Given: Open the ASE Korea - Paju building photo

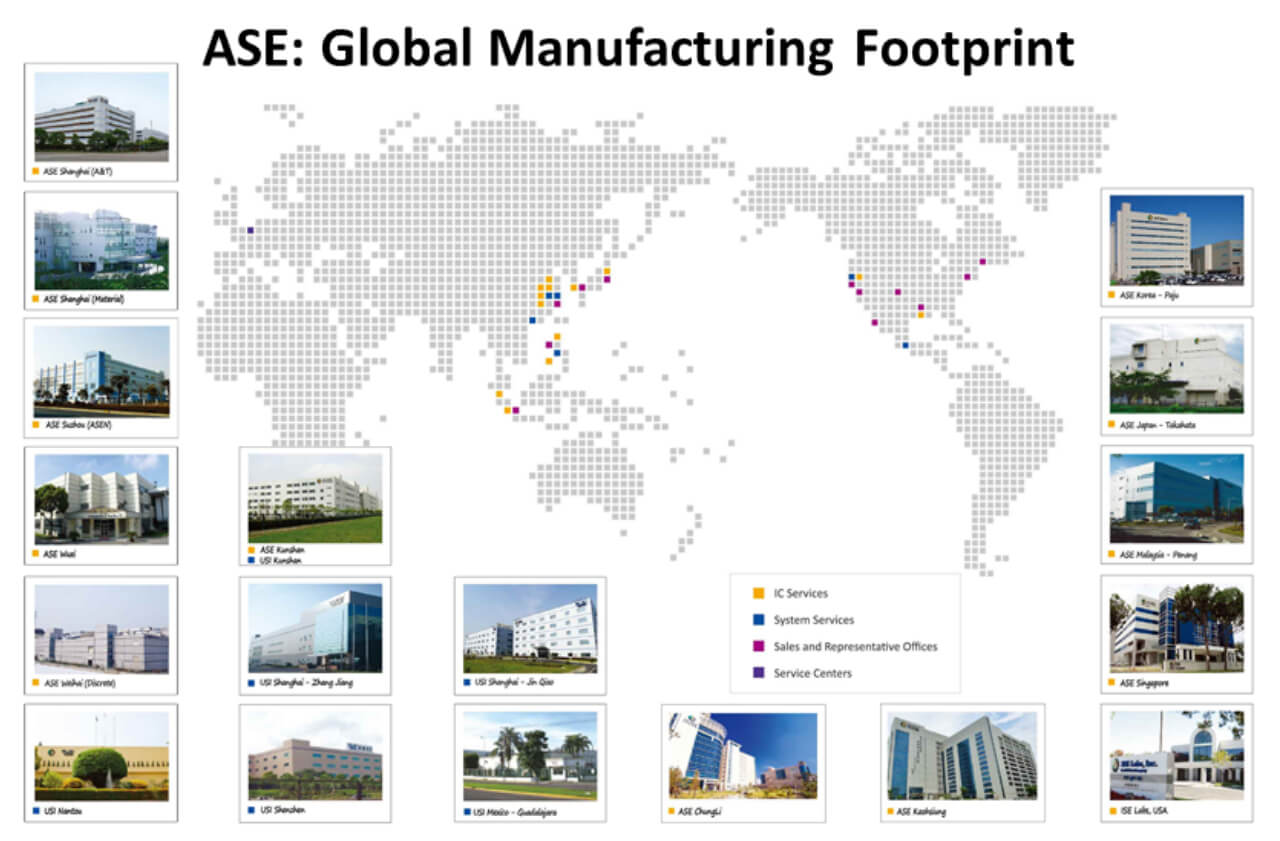Looking at the screenshot, I should (1177, 240).
